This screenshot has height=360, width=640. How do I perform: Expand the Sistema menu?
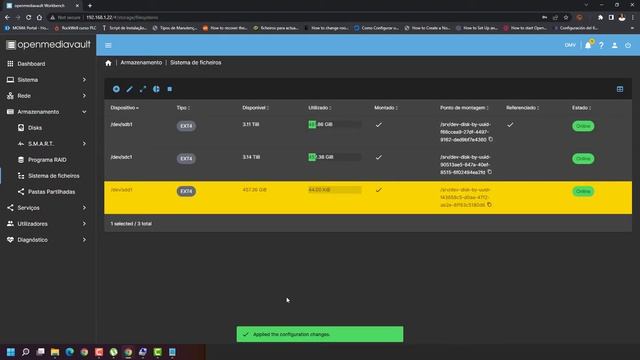point(48,80)
